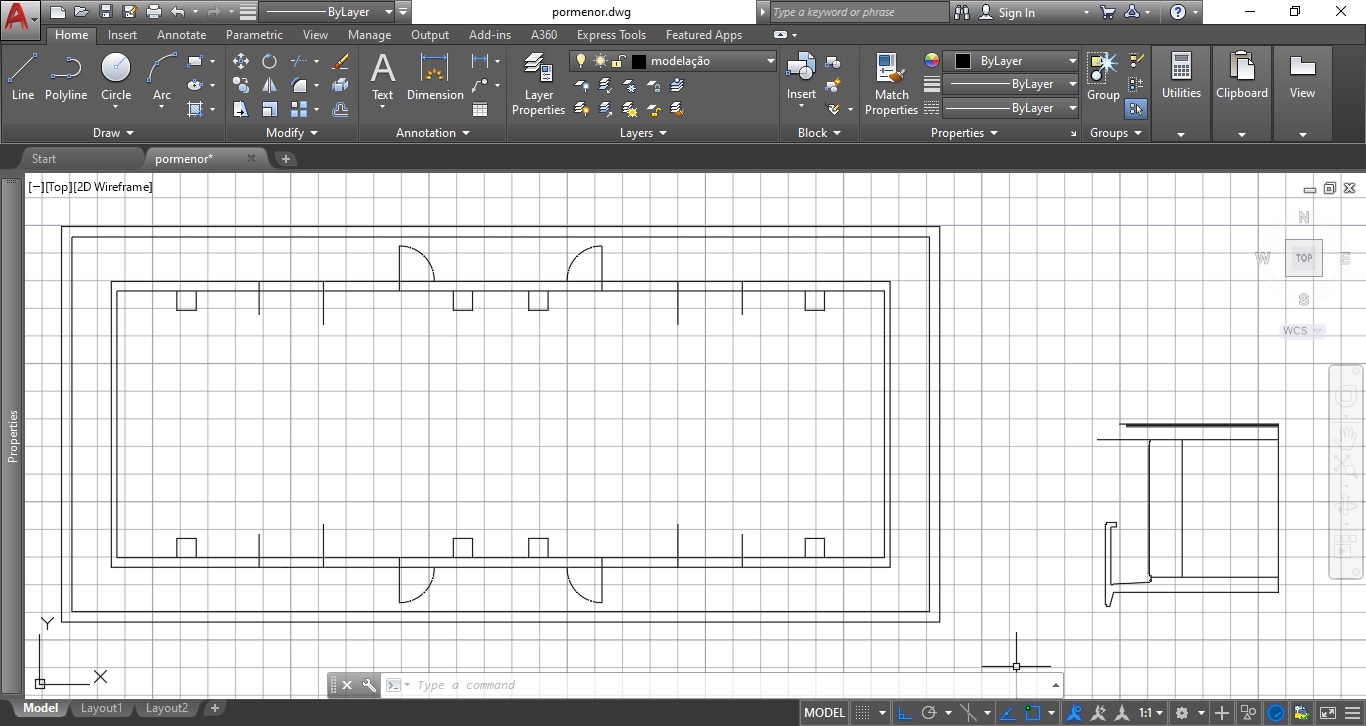Toggle Hardware Acceleration in status bar
Viewport: 1366px width, 726px height.
[x=1277, y=713]
